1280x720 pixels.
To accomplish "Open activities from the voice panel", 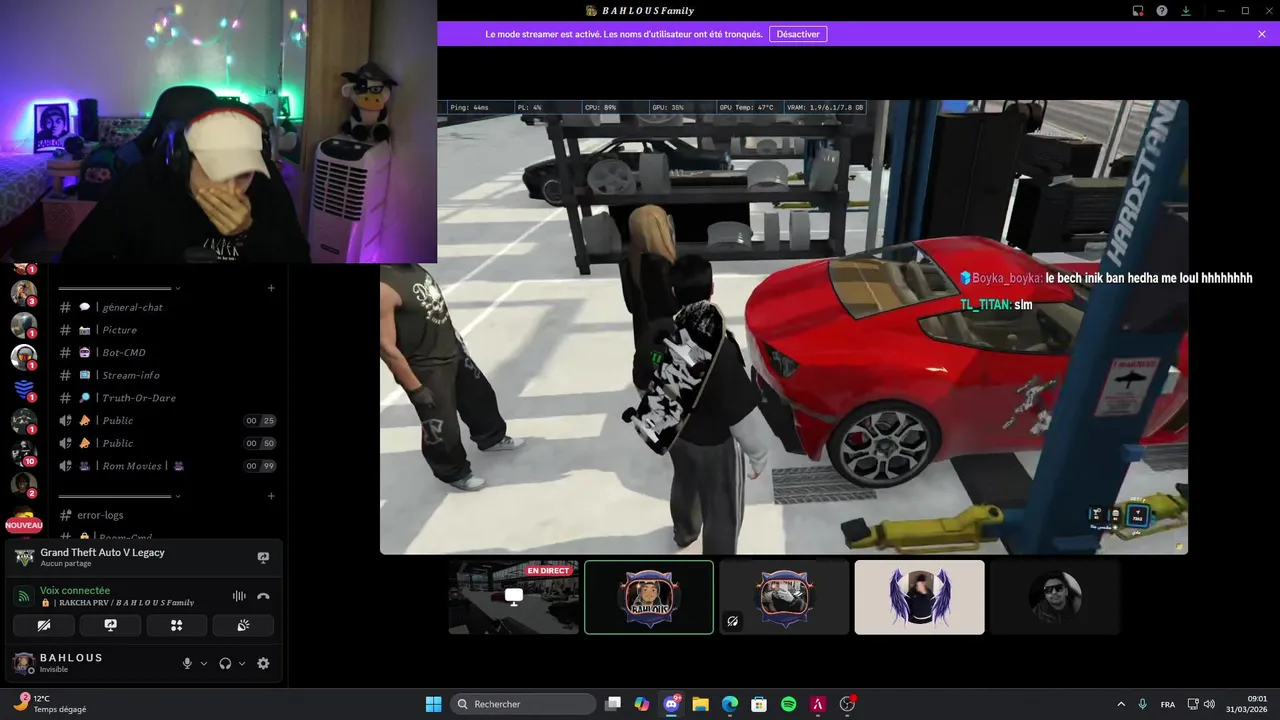I will click(x=177, y=625).
